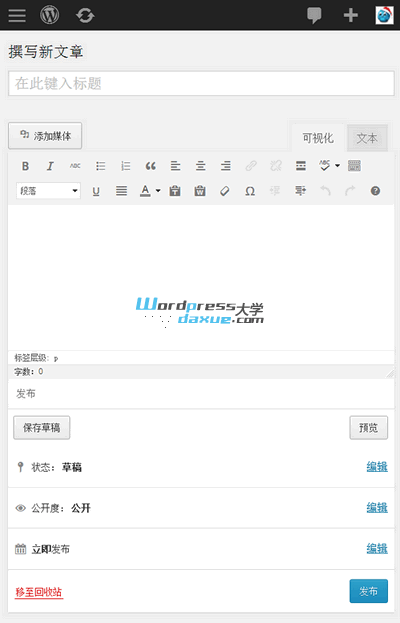The width and height of the screenshot is (400, 623).
Task: Click the indent icon
Action: coord(300,191)
